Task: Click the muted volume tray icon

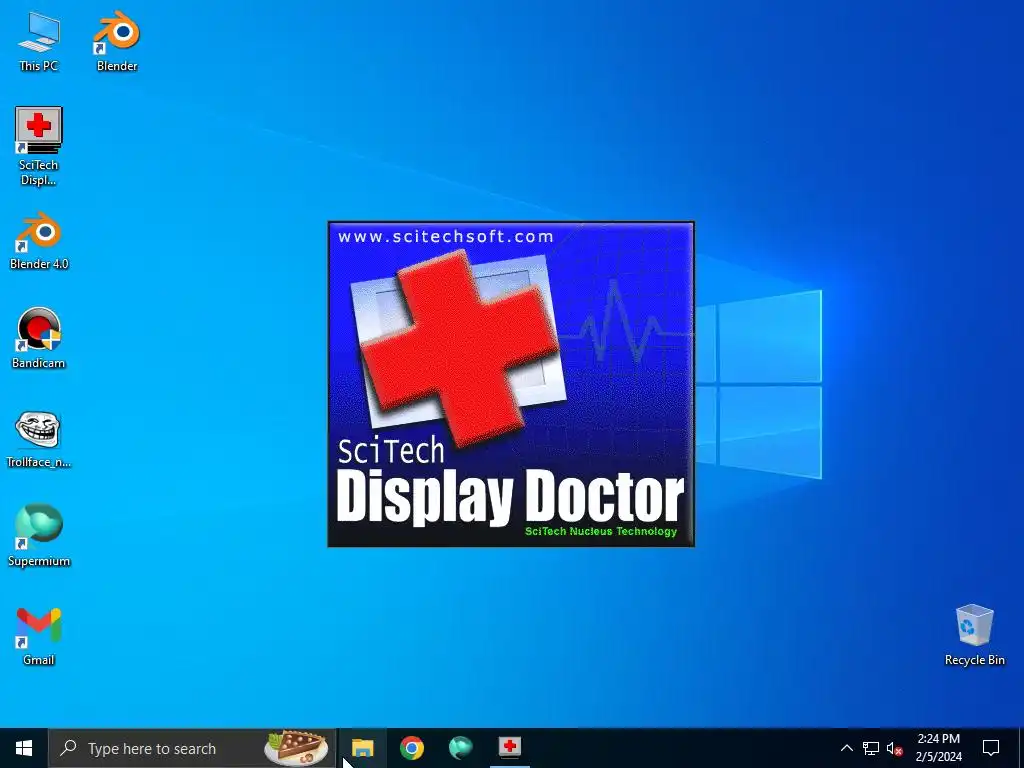Action: click(x=894, y=748)
